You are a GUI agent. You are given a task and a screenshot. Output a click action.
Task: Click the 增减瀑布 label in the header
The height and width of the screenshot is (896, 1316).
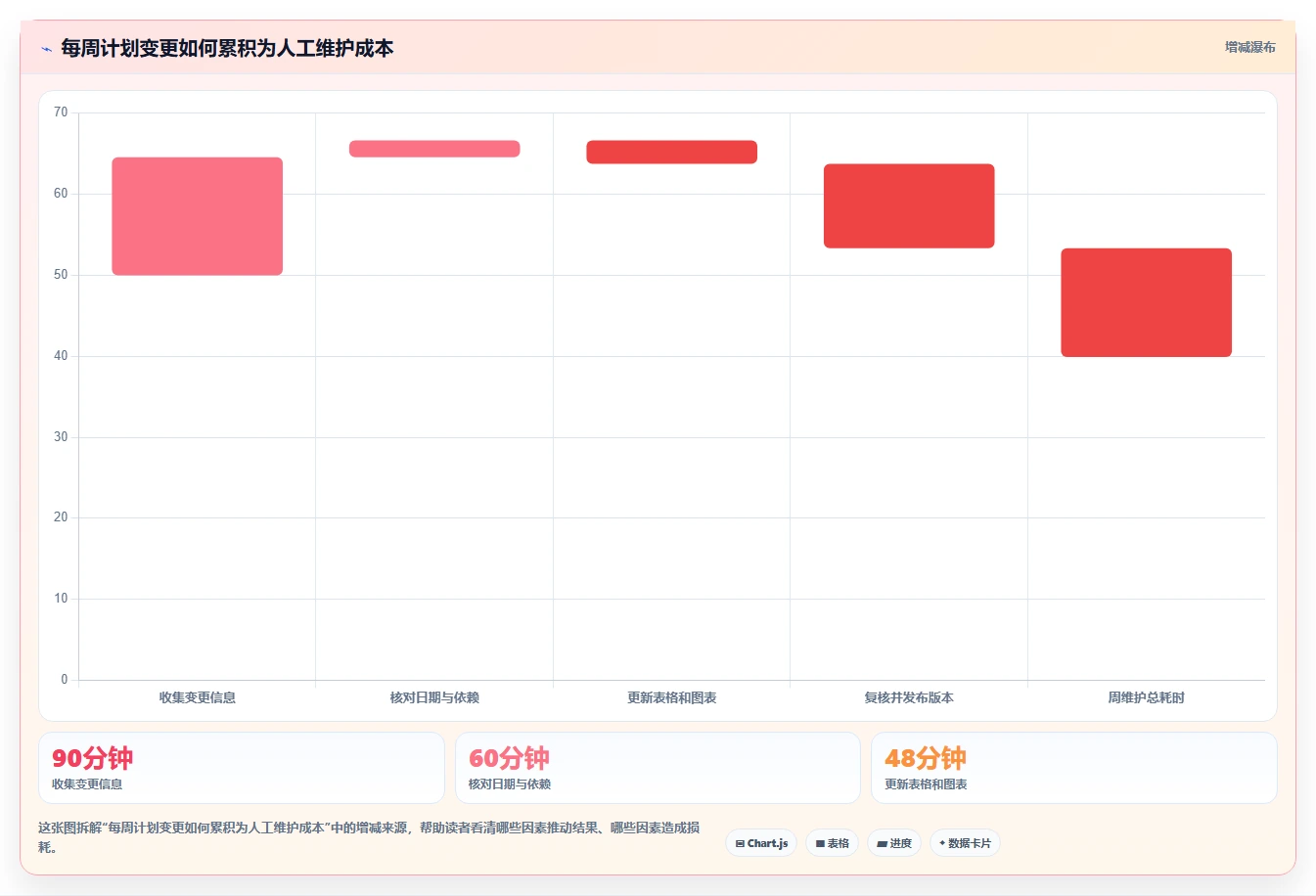pyautogui.click(x=1250, y=47)
